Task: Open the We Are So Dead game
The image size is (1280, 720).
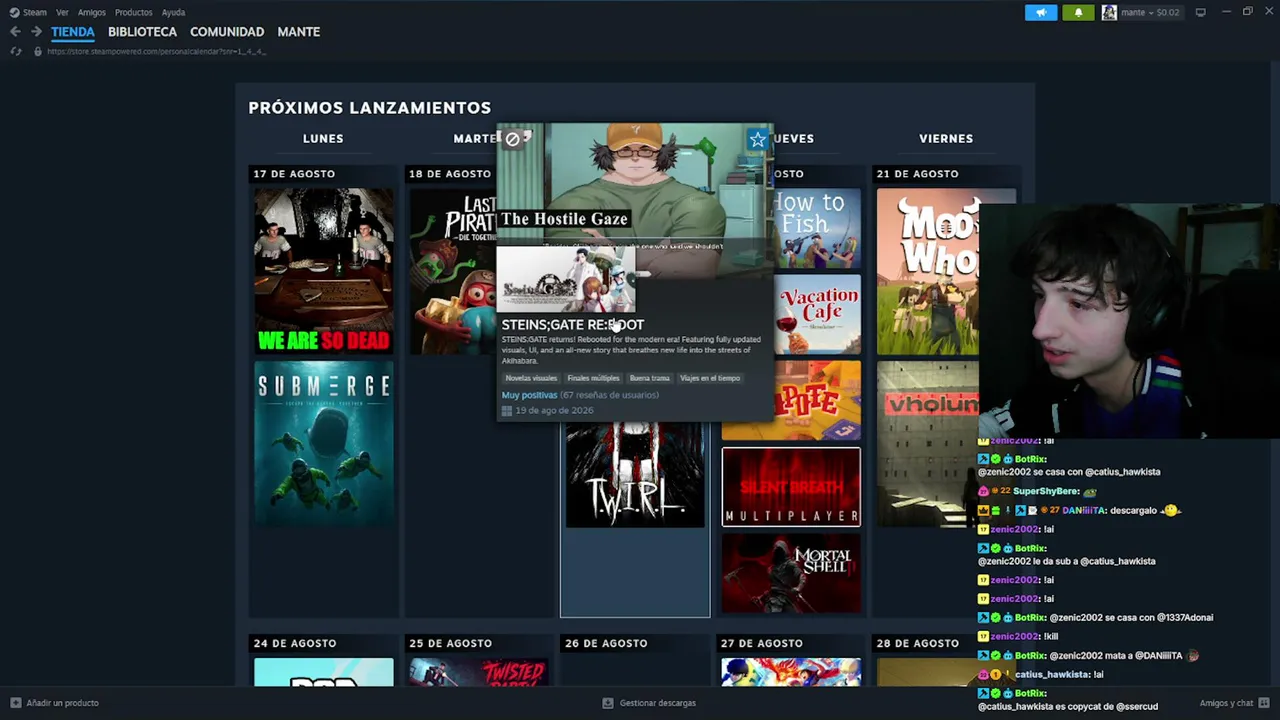Action: point(323,271)
